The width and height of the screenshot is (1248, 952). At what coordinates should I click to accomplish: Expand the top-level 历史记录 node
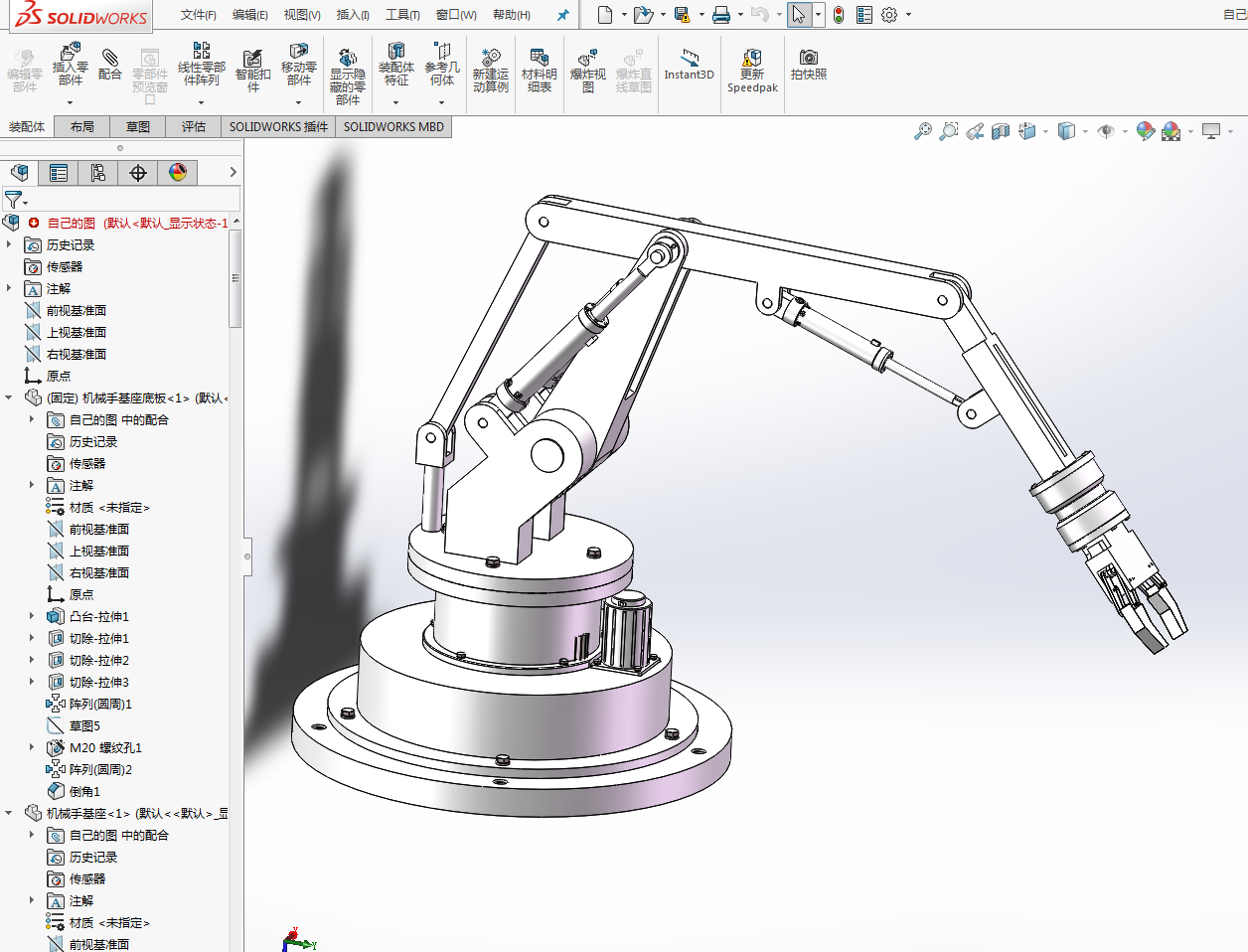point(9,244)
